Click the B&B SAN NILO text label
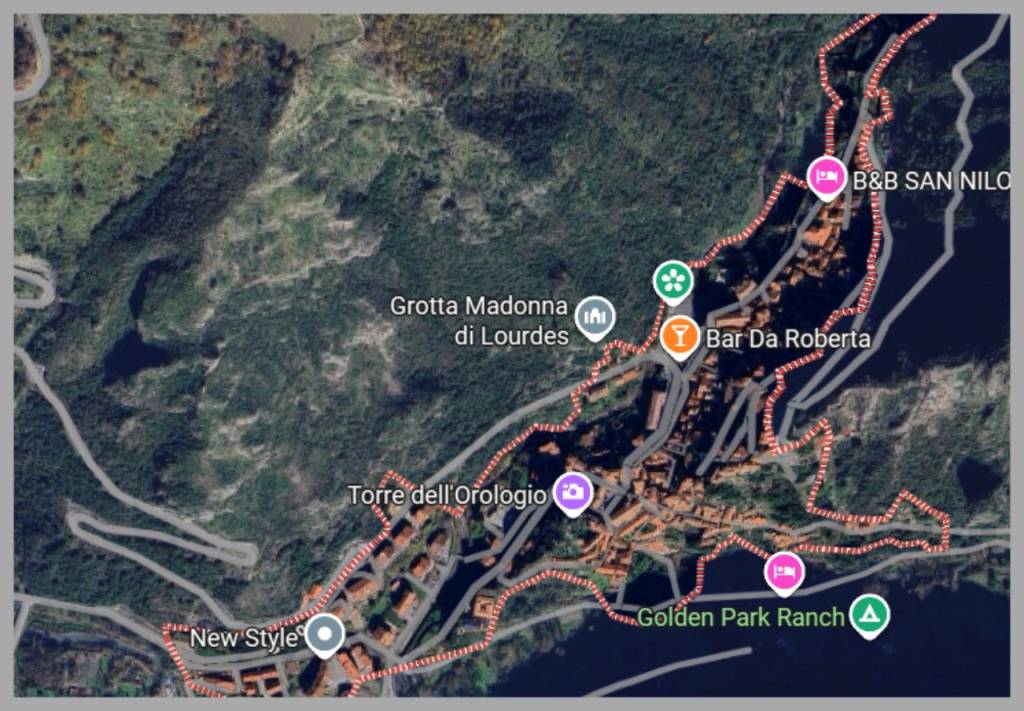This screenshot has height=711, width=1024. (x=931, y=181)
